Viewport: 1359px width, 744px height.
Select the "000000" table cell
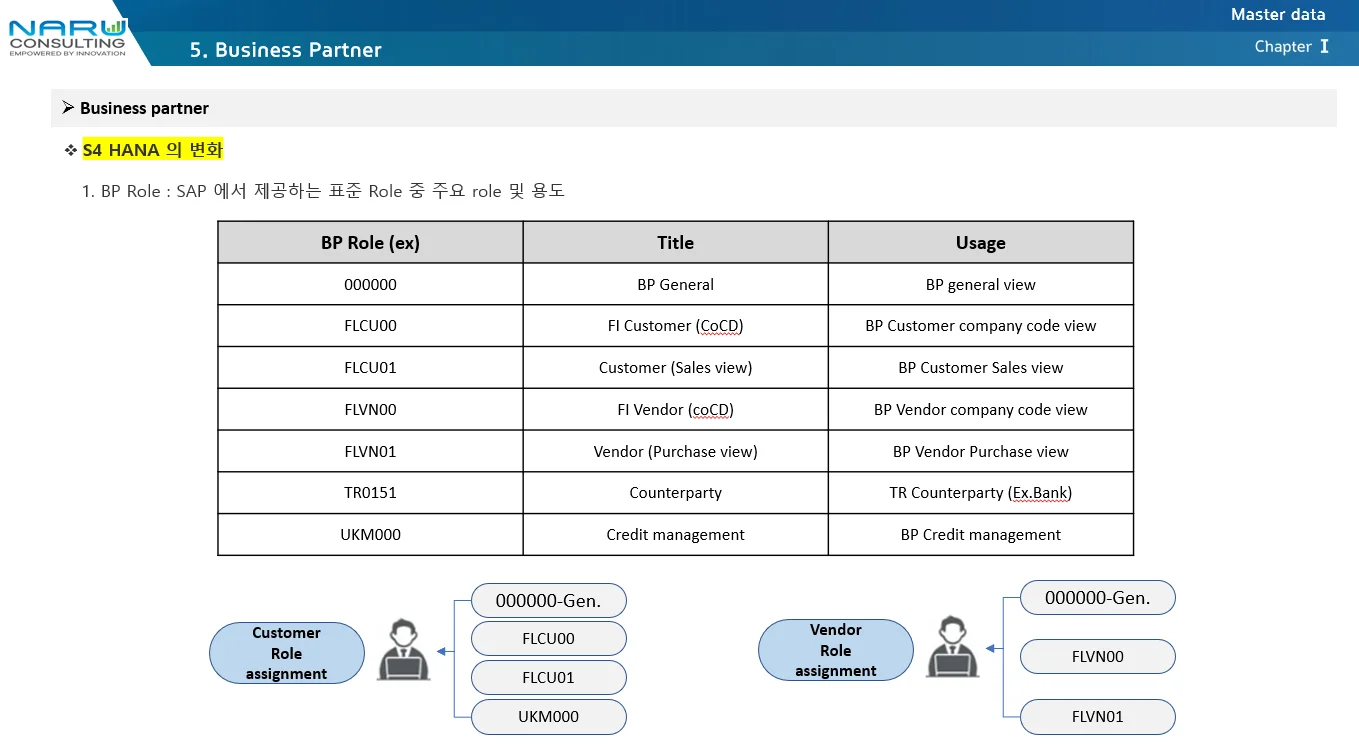(370, 284)
